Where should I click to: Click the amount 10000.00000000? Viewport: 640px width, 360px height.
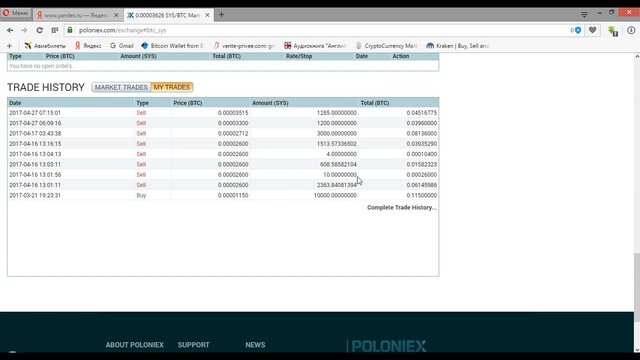[335, 195]
